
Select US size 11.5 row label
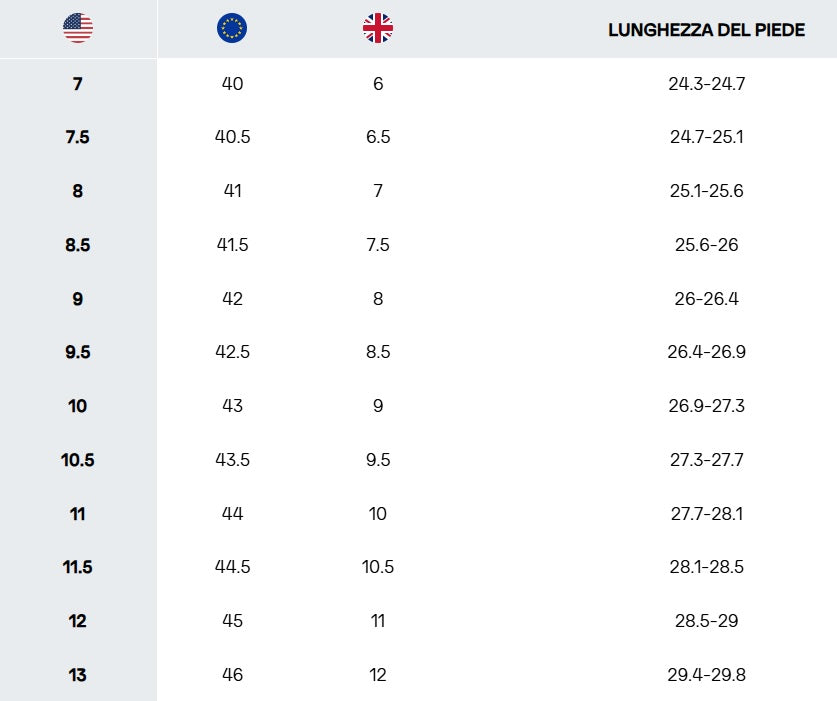point(78,566)
